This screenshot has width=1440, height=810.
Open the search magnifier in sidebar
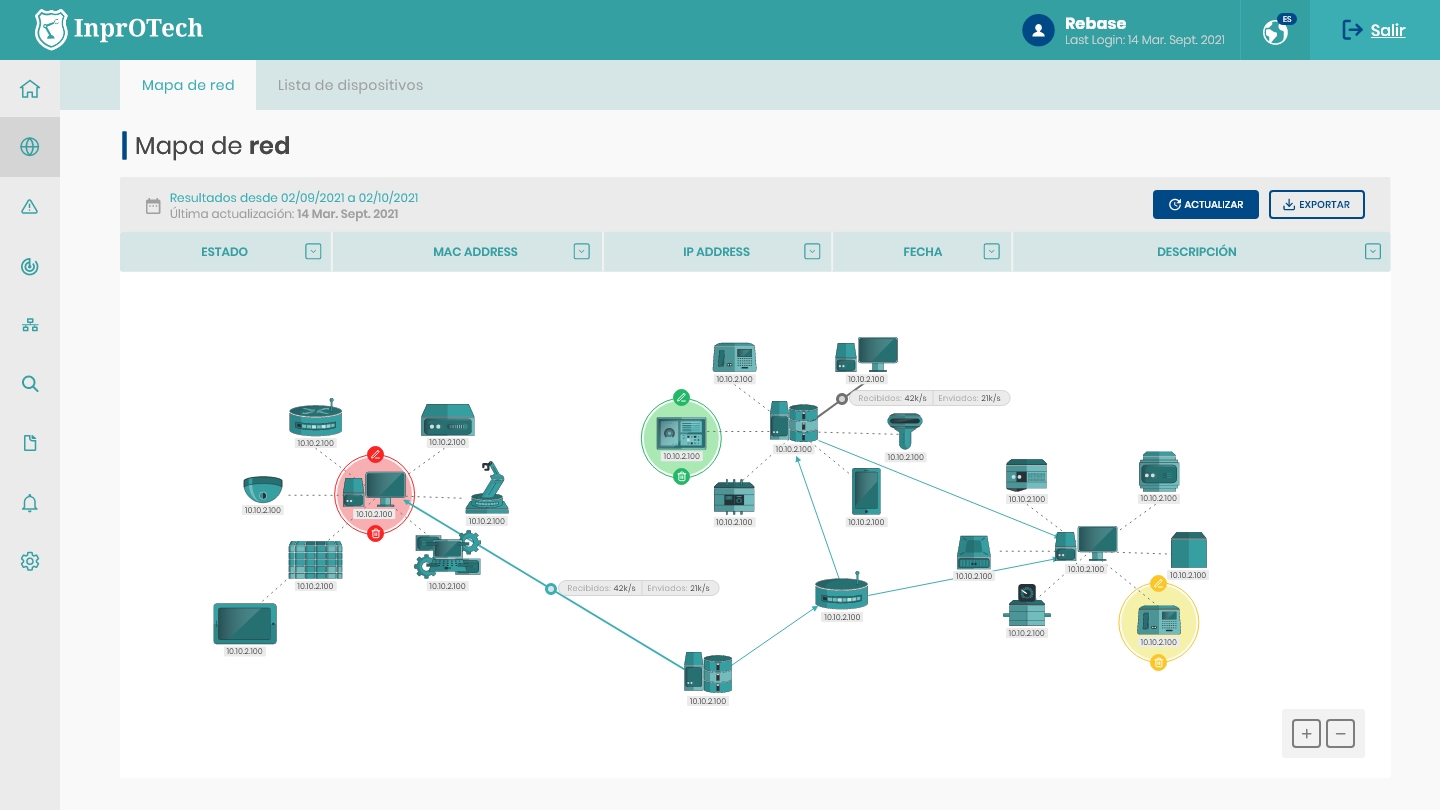tap(30, 384)
